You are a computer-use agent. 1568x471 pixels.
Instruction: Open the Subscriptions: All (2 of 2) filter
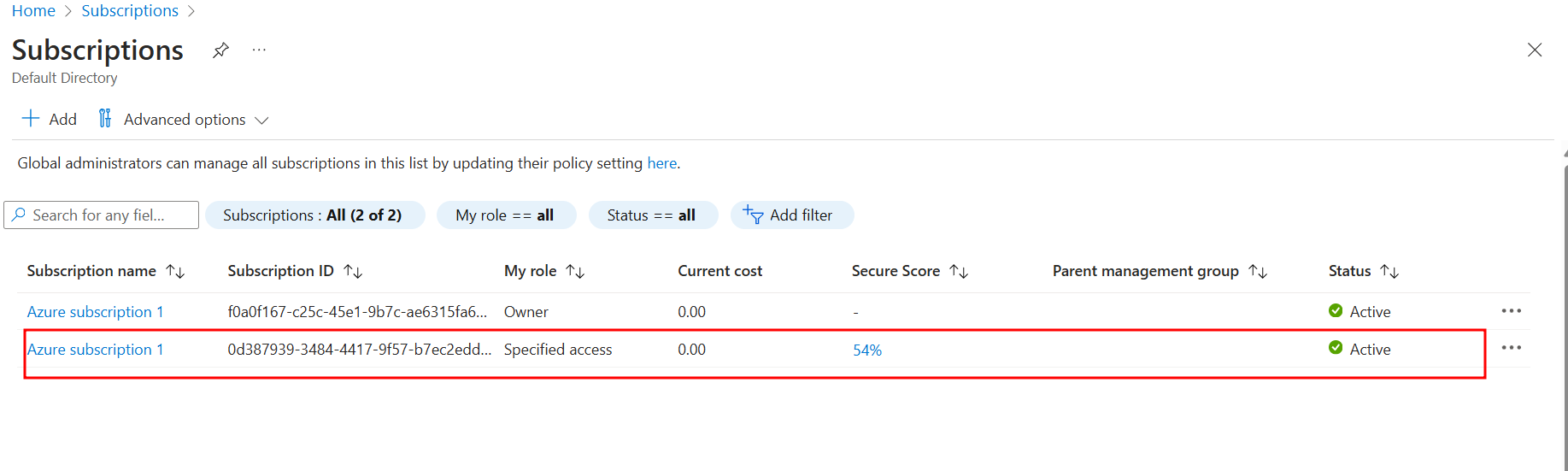click(x=314, y=215)
